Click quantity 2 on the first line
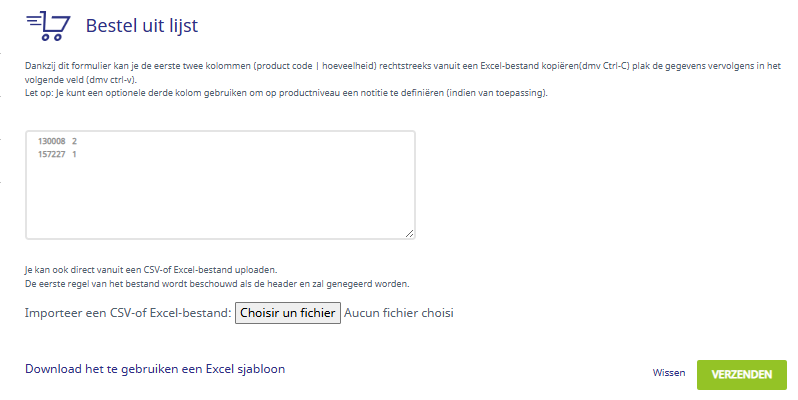798x400 pixels. click(74, 142)
